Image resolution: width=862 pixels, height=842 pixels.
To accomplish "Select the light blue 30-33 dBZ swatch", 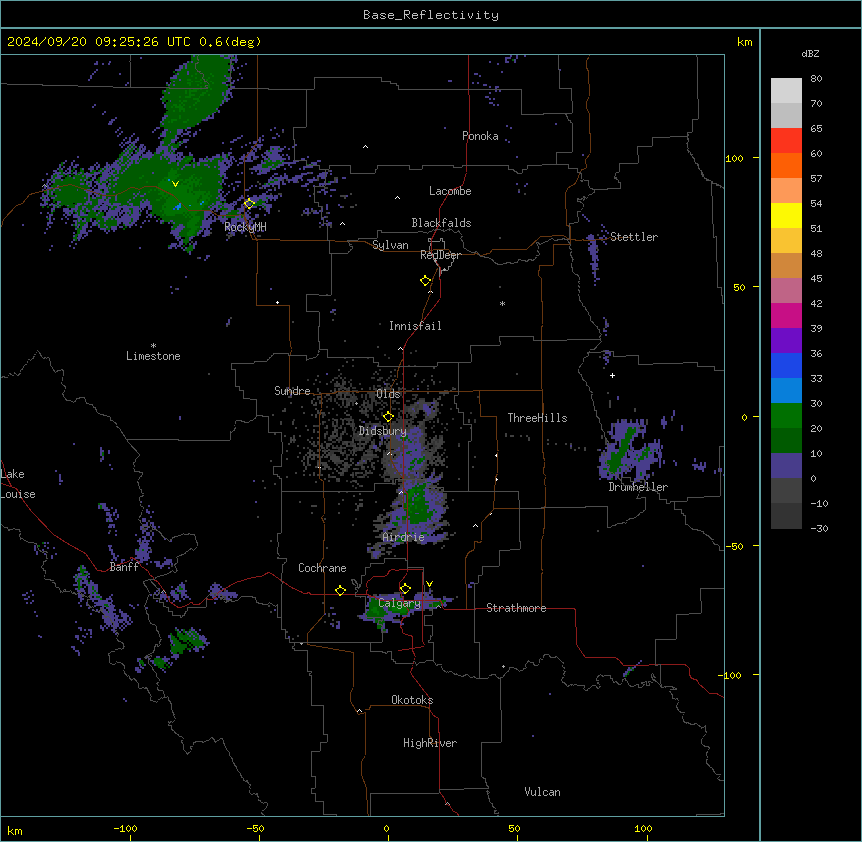I will coord(786,391).
